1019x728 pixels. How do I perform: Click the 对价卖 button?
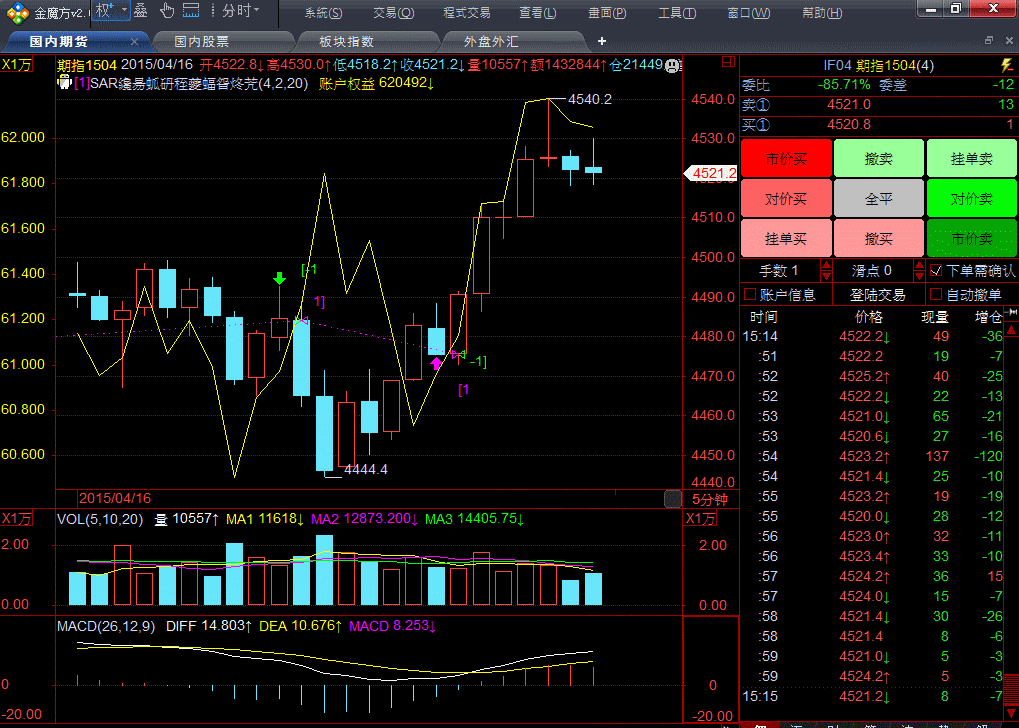[972, 198]
